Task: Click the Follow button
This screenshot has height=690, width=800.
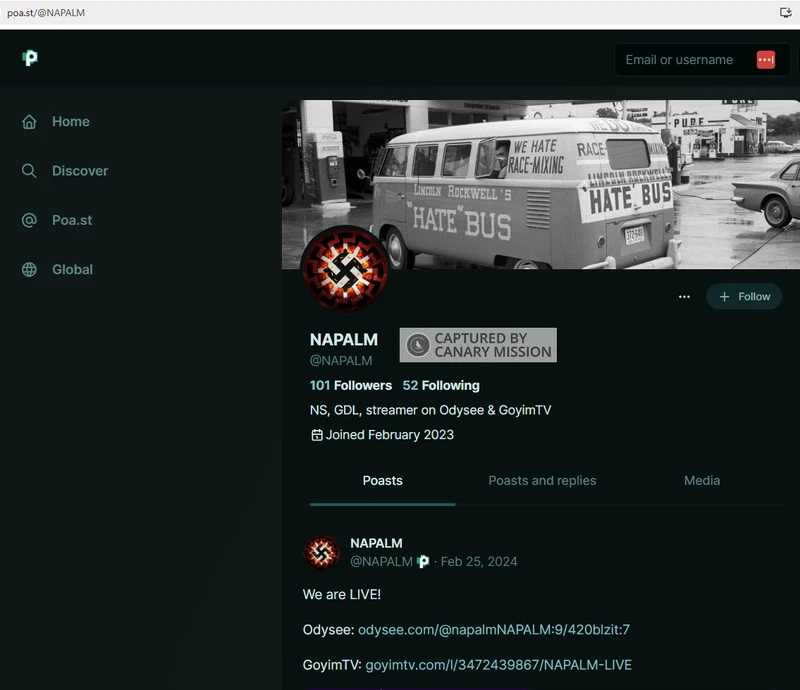Action: 744,297
